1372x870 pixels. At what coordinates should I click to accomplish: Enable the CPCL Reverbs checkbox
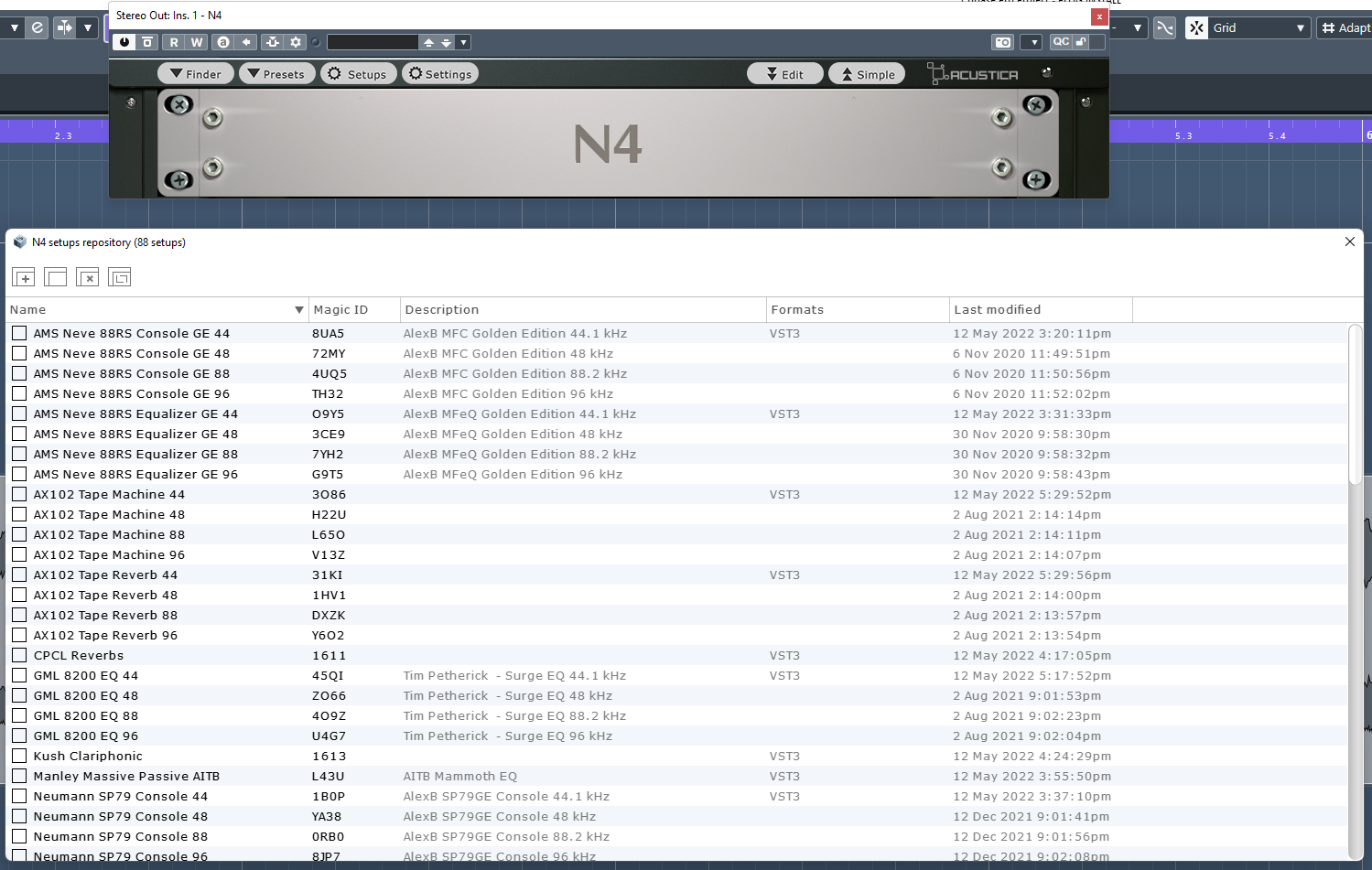pyautogui.click(x=19, y=655)
